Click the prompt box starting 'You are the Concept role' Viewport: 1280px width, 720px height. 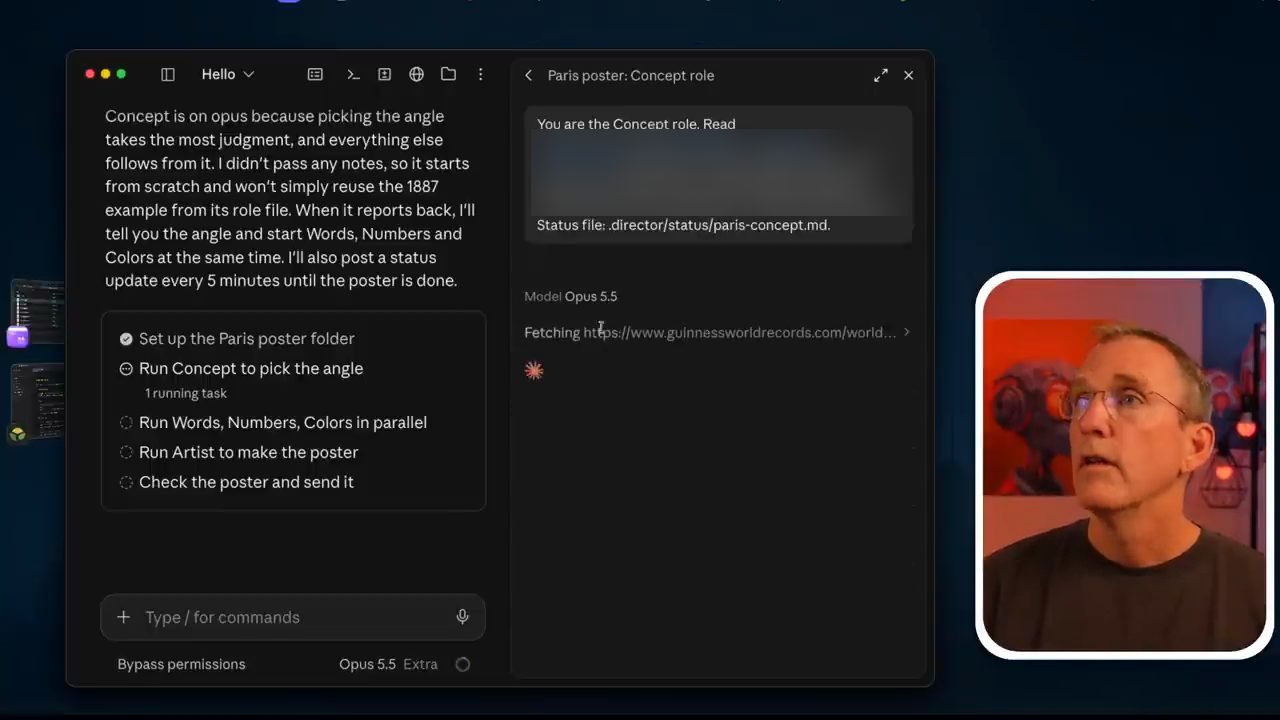[x=718, y=174]
